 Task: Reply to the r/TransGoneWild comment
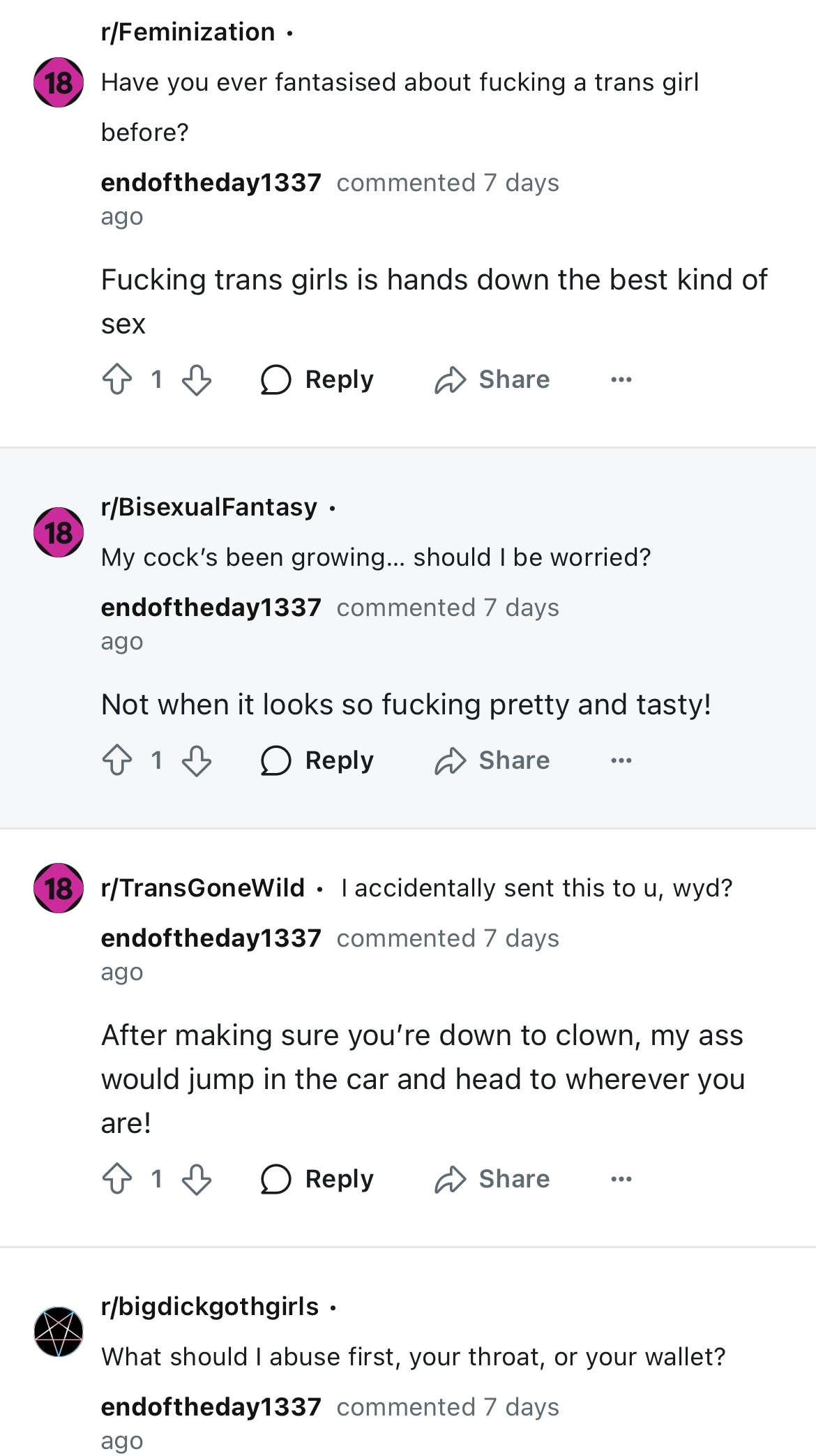coord(318,1179)
